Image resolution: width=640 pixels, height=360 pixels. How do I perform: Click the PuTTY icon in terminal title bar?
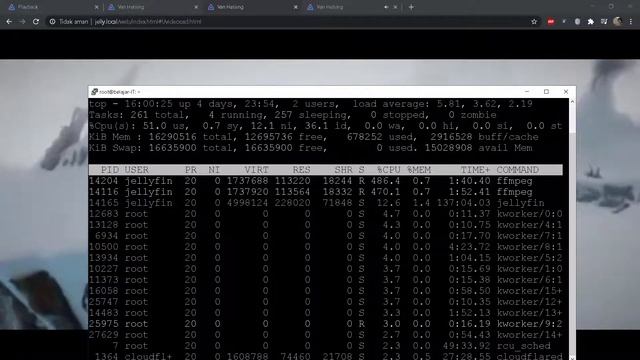coord(94,92)
